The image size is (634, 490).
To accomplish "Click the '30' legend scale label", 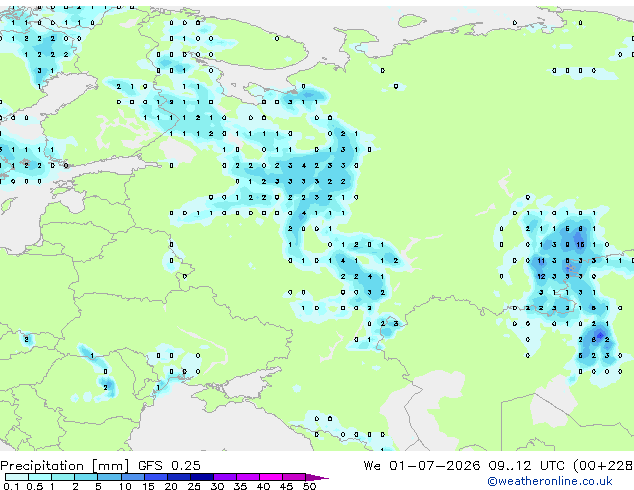I will click(x=217, y=486).
